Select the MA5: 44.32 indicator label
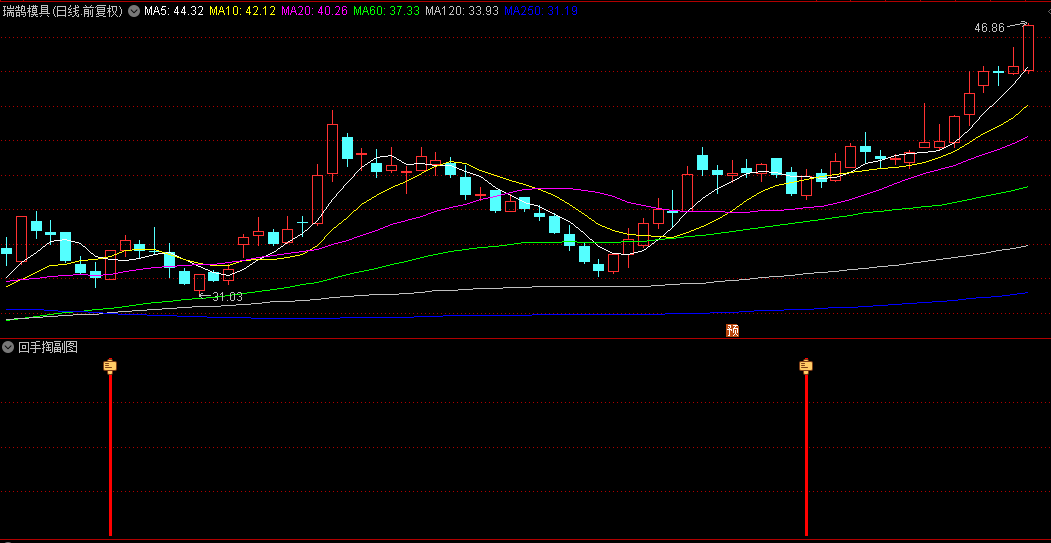 [174, 11]
